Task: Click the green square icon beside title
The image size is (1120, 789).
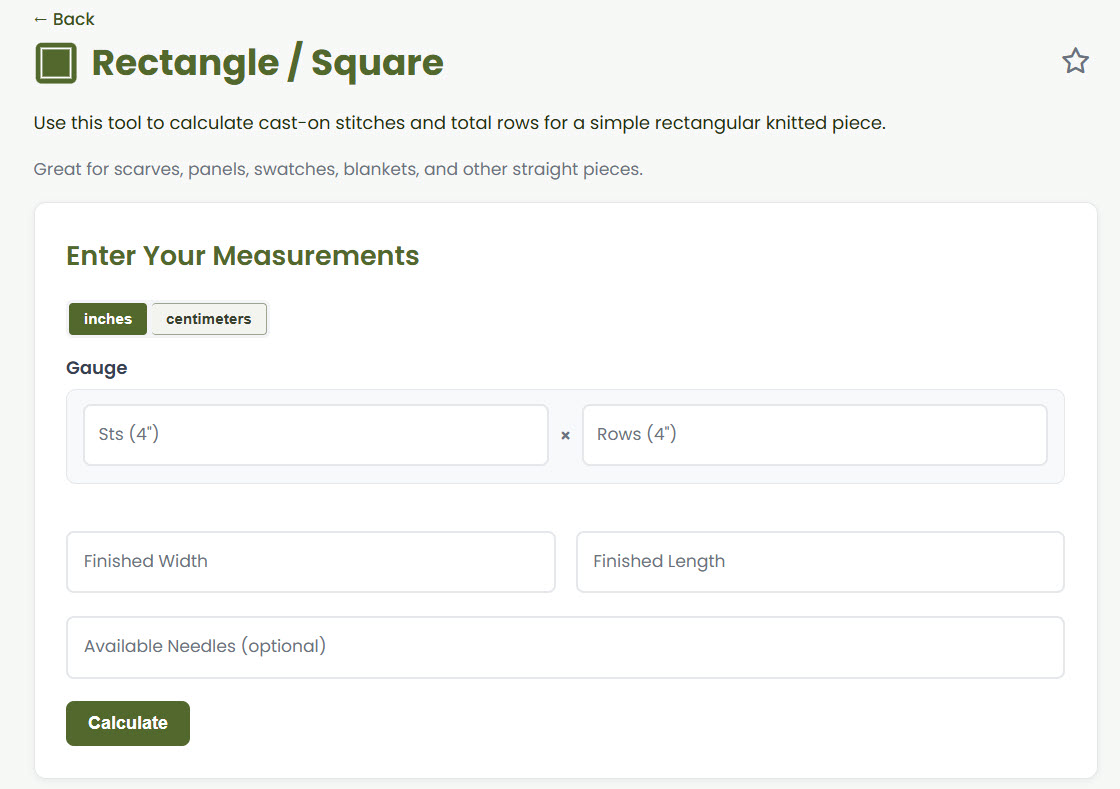Action: (56, 64)
